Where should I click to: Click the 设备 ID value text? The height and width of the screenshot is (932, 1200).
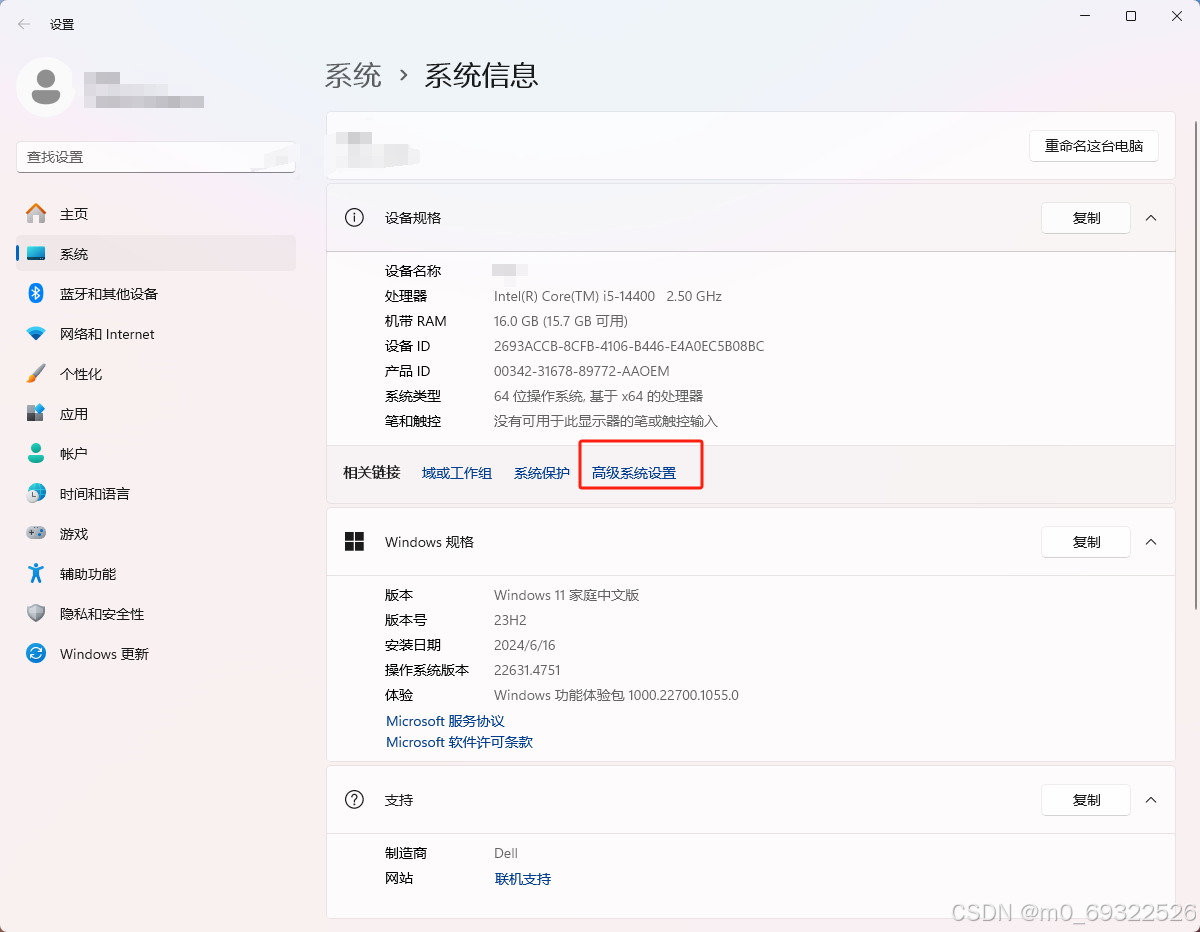click(629, 346)
